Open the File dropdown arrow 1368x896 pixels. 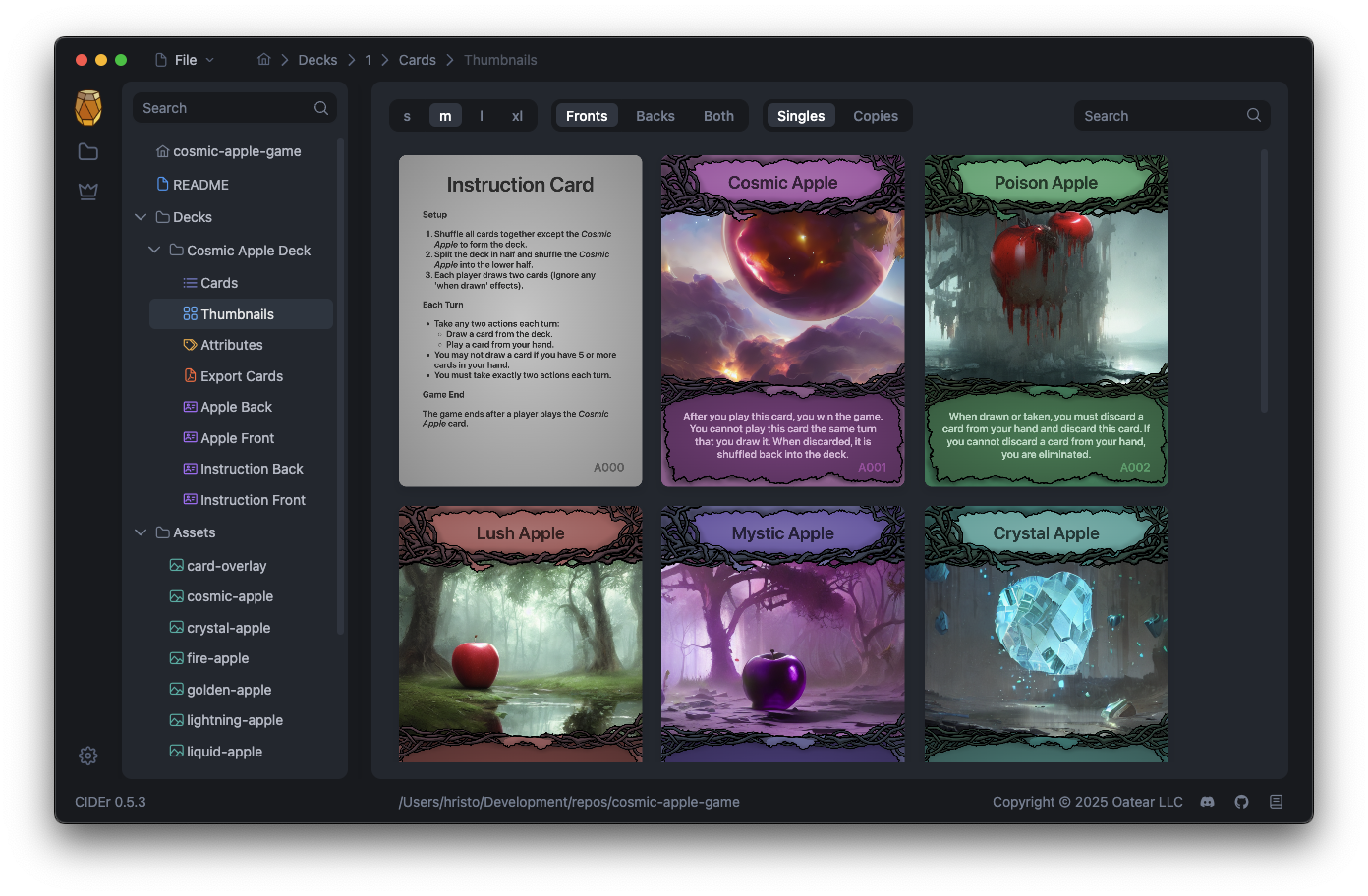coord(209,60)
